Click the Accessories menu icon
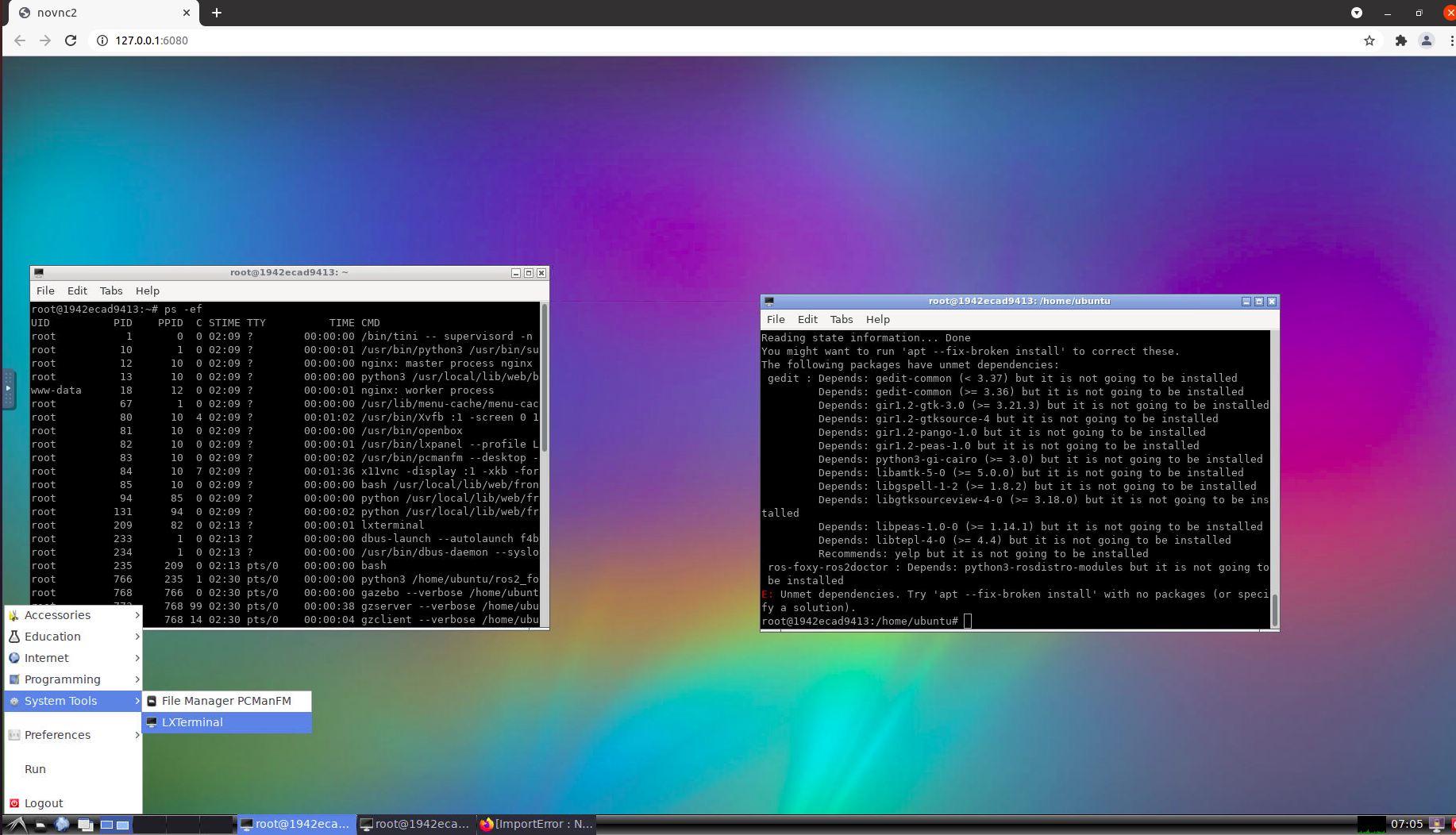Screen dimensions: 1456x835 click(14, 615)
